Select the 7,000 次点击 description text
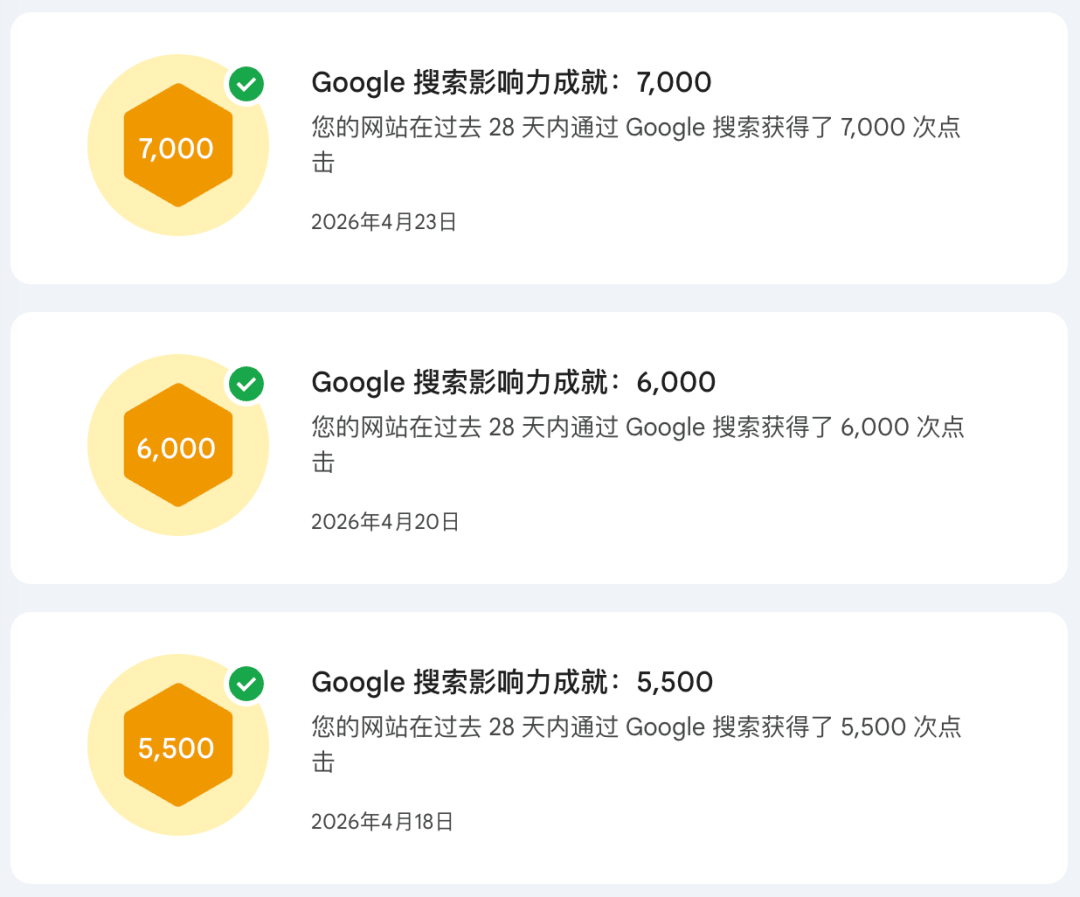The width and height of the screenshot is (1080, 897). point(636,145)
